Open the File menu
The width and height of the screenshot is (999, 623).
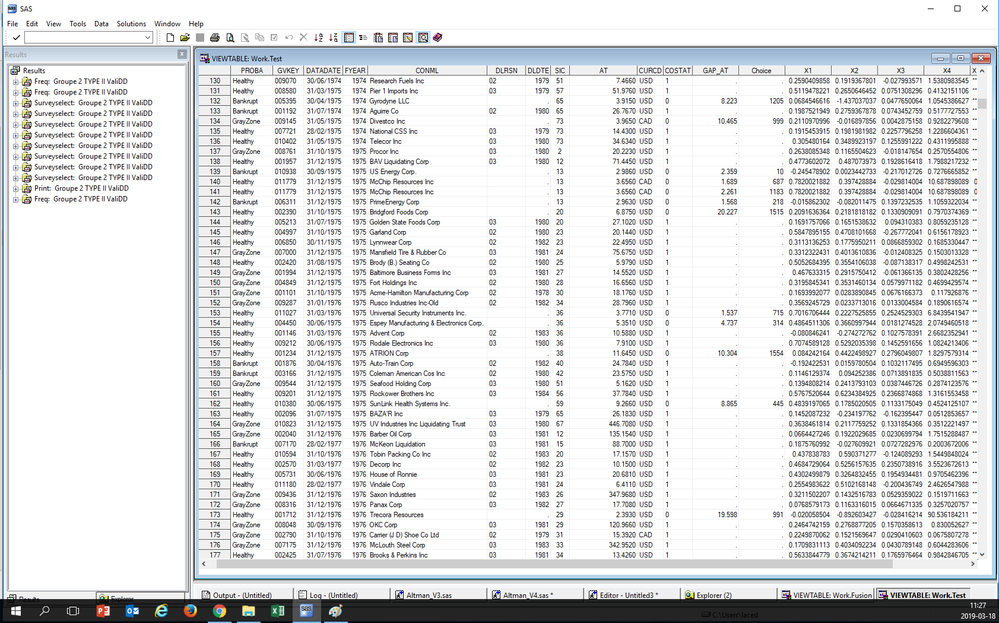click(12, 24)
